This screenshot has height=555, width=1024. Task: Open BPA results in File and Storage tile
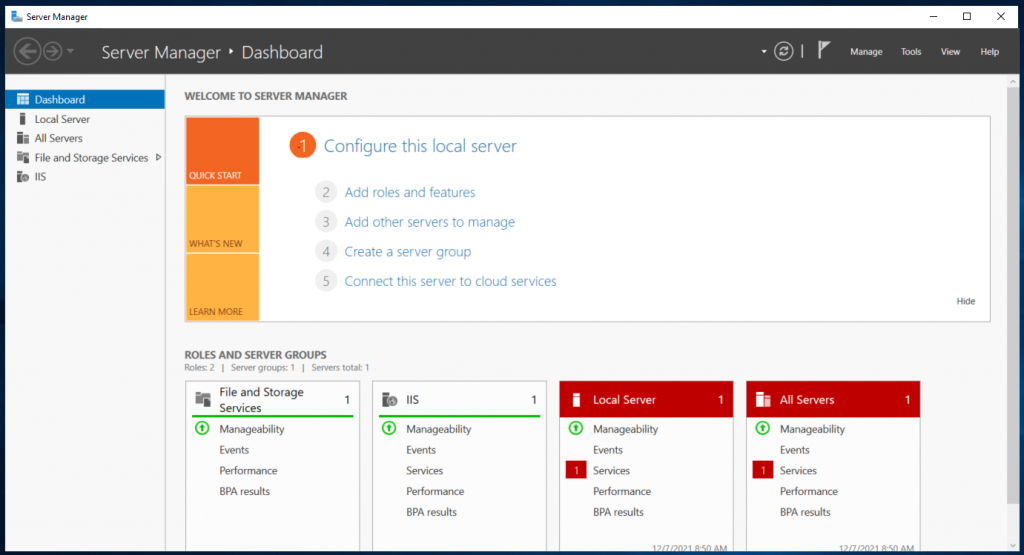point(244,491)
